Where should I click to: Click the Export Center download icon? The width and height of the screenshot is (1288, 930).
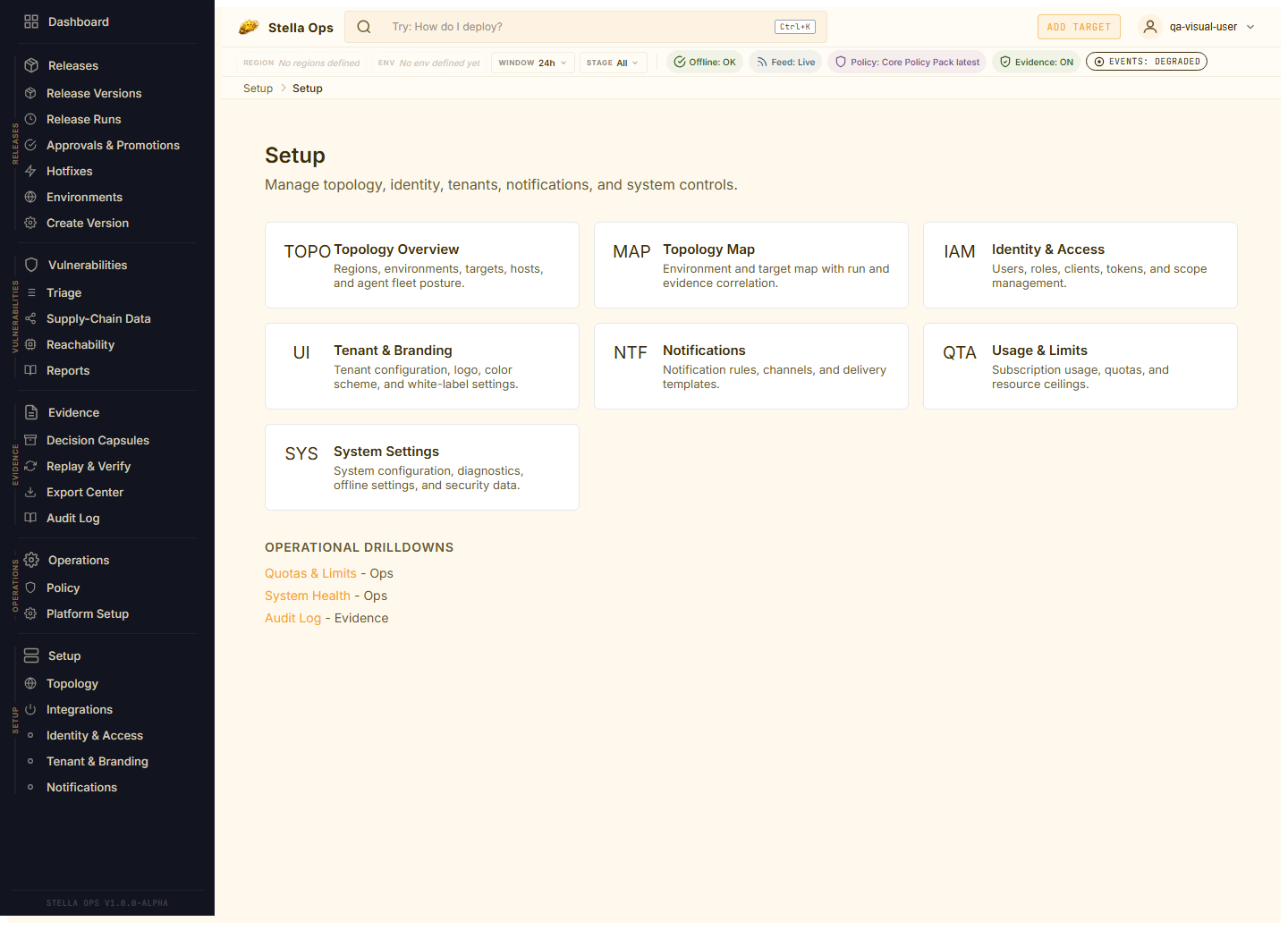30,492
